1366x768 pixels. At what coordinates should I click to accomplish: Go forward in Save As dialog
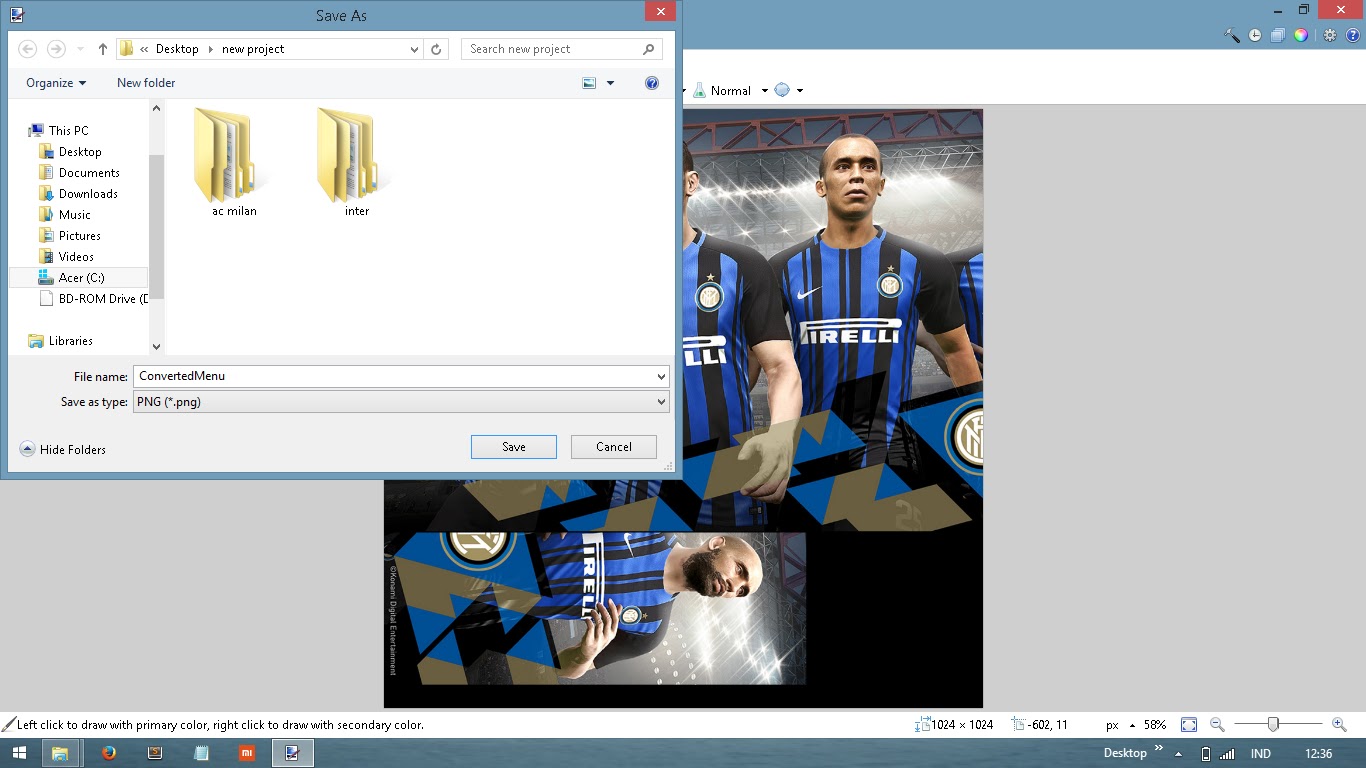56,49
